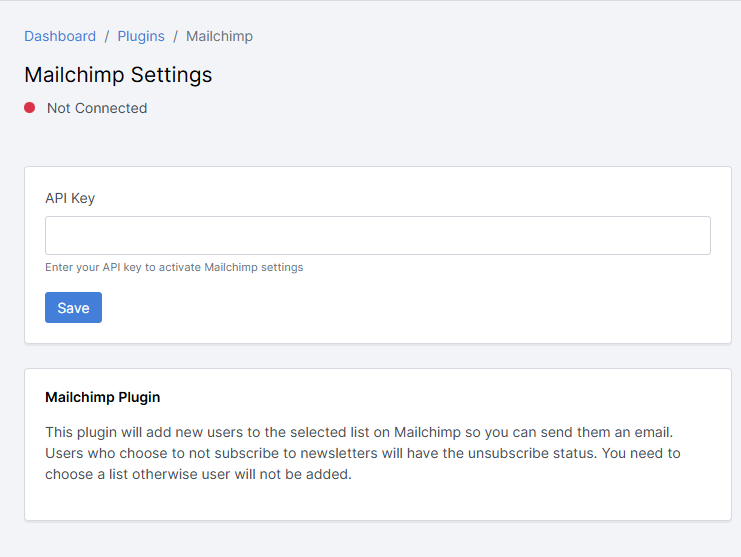Open the Dashboard breadcrumb link
741x557 pixels.
coord(60,36)
